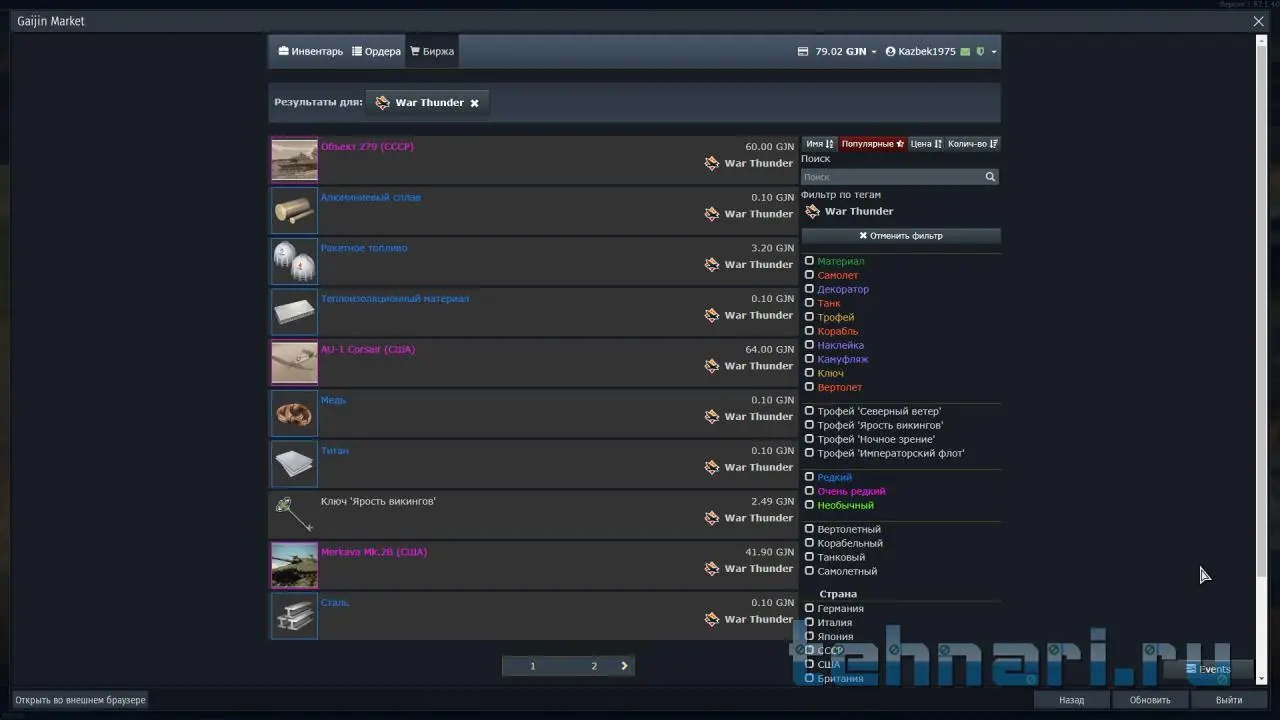Open the Merkava Mk.2B (США) listing link

[x=374, y=552]
